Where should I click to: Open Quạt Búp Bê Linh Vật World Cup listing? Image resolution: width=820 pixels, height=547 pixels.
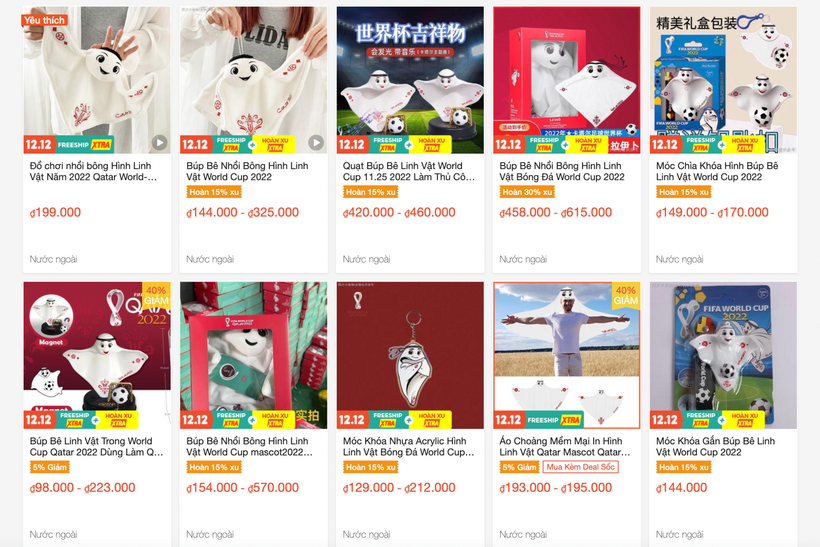coord(408,172)
